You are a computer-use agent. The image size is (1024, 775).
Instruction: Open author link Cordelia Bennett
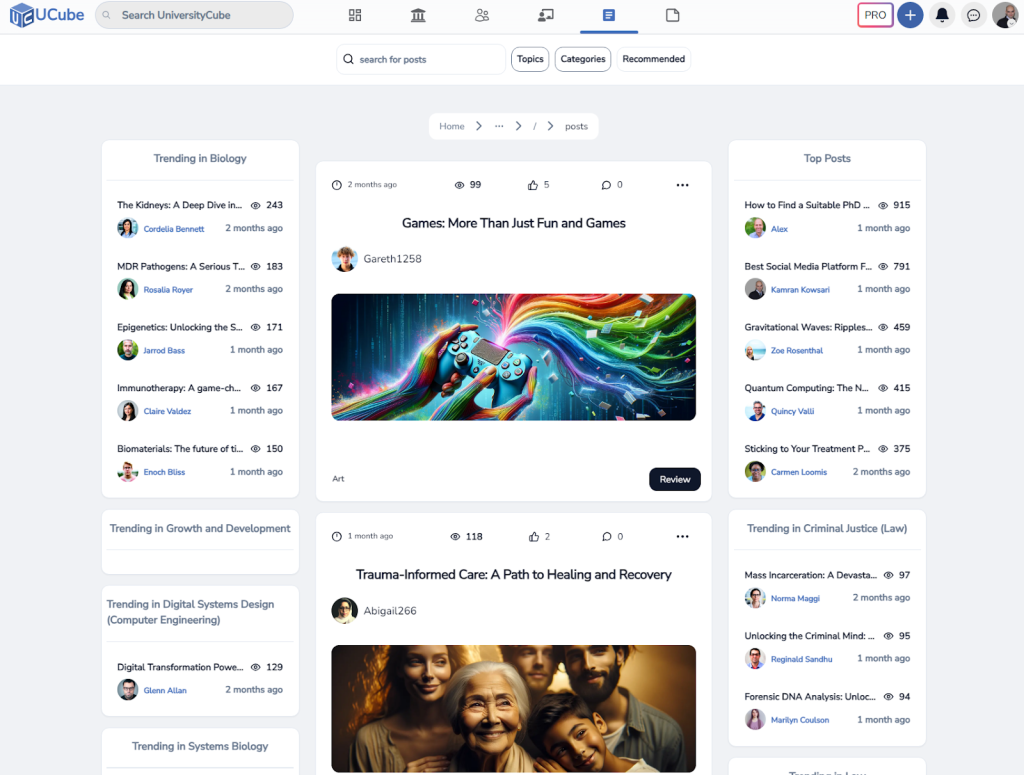coord(174,229)
